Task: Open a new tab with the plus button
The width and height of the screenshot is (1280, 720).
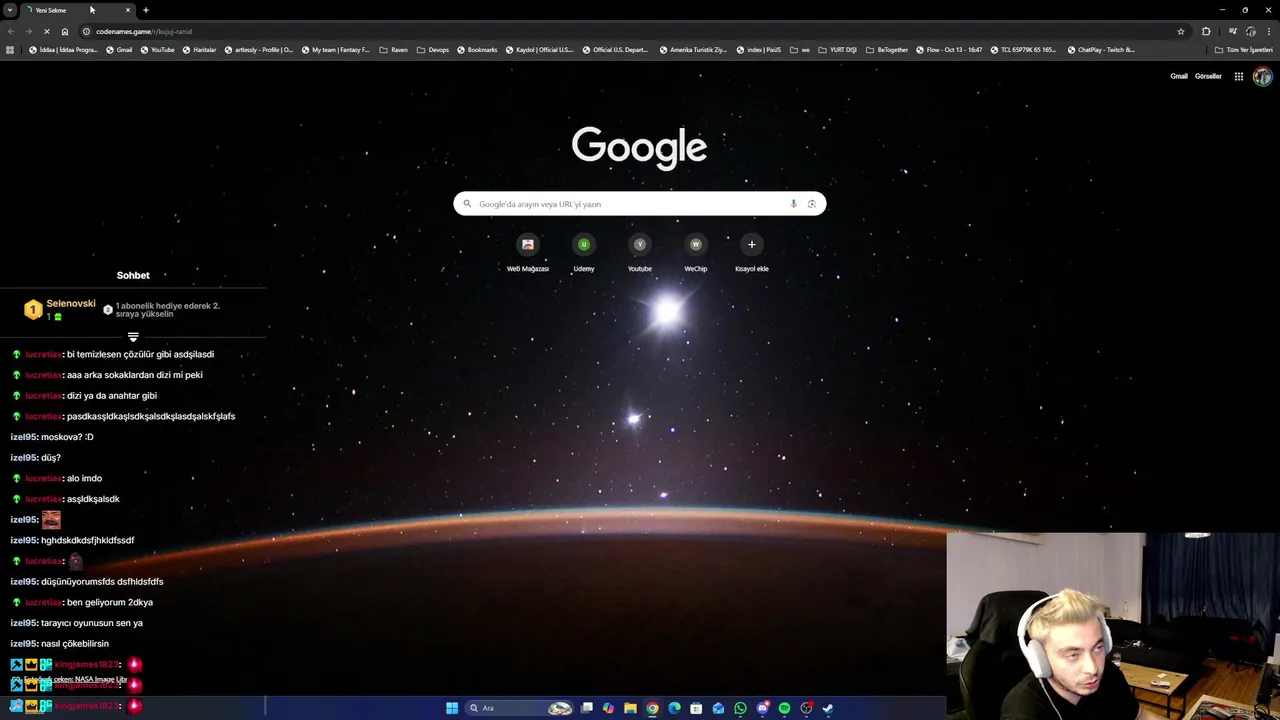Action: 146,10
